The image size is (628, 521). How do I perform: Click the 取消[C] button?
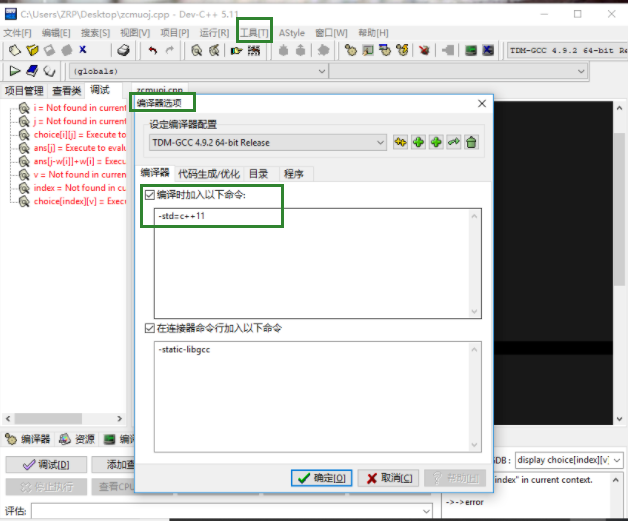tap(388, 478)
